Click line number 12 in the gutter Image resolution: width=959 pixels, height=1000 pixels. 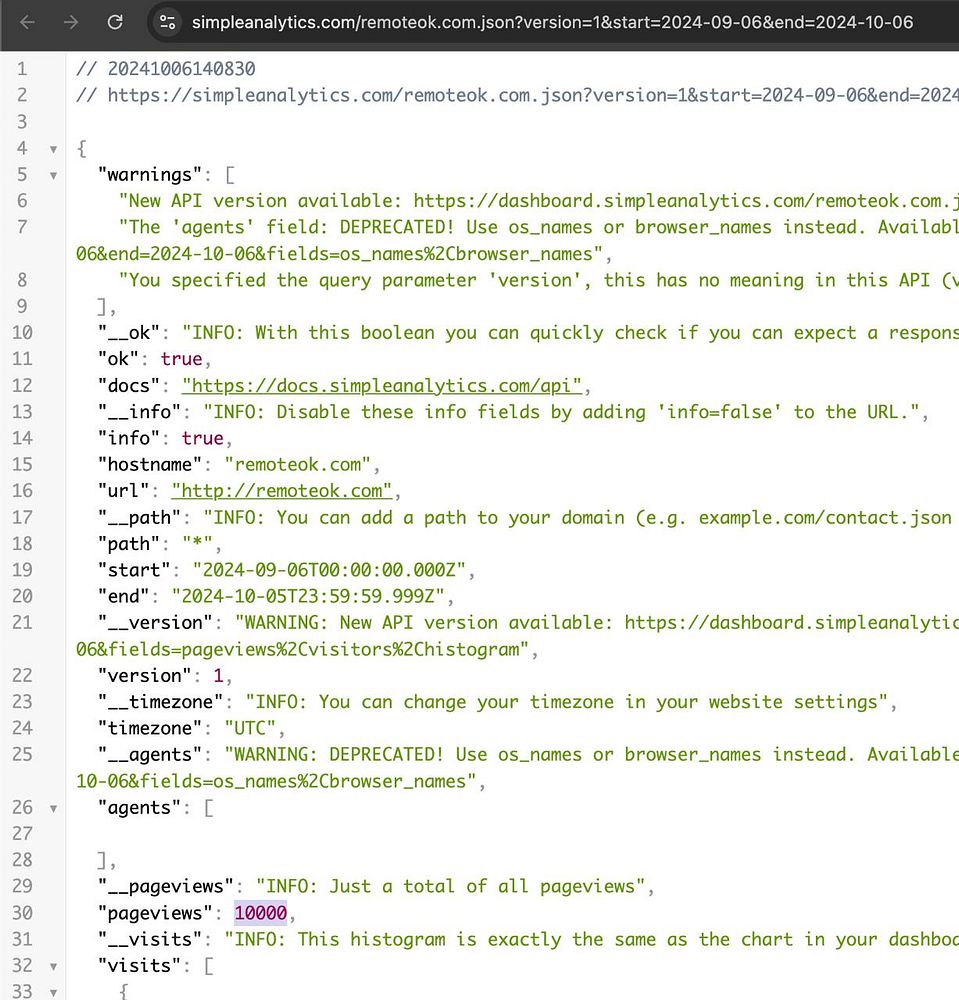tap(22, 386)
